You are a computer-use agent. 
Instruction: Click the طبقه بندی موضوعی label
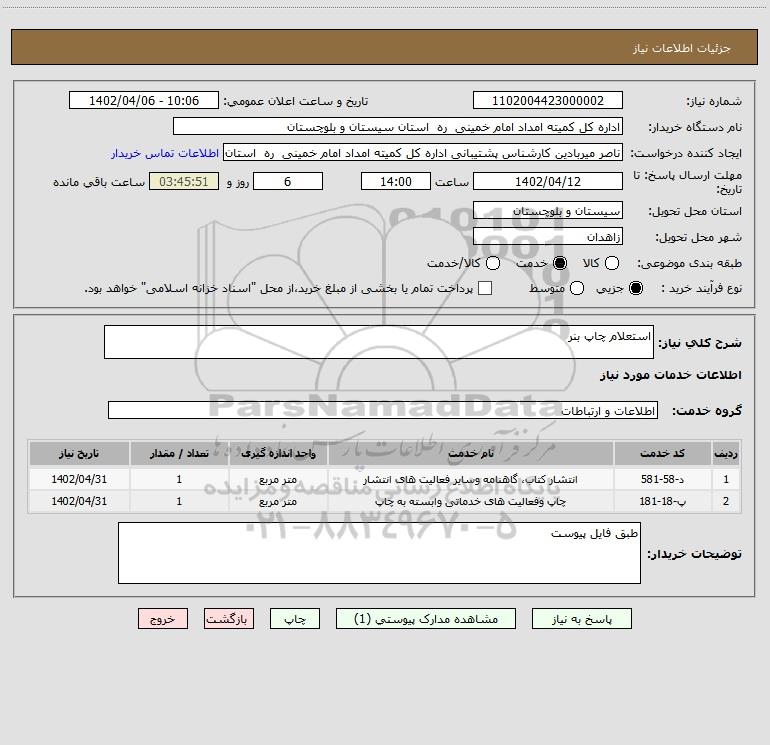tap(689, 263)
